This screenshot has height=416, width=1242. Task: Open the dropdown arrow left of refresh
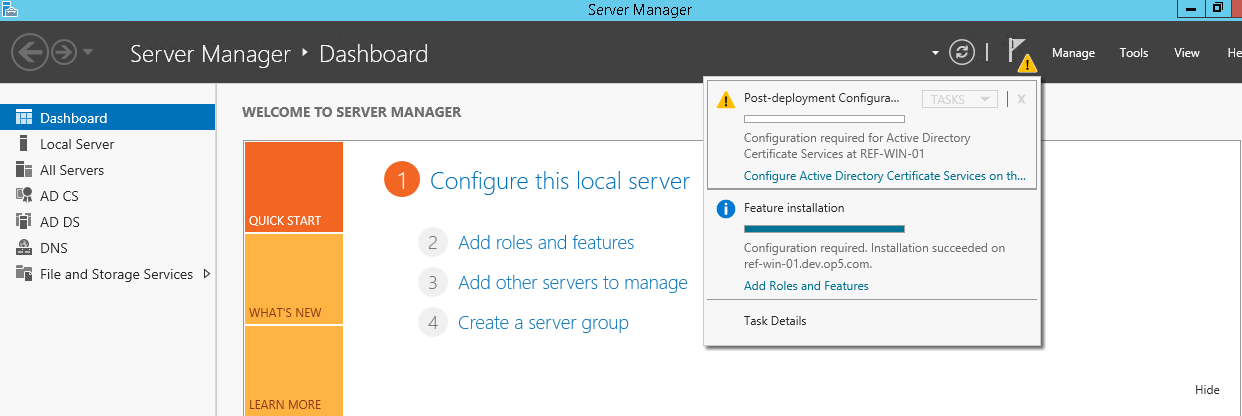click(x=935, y=52)
